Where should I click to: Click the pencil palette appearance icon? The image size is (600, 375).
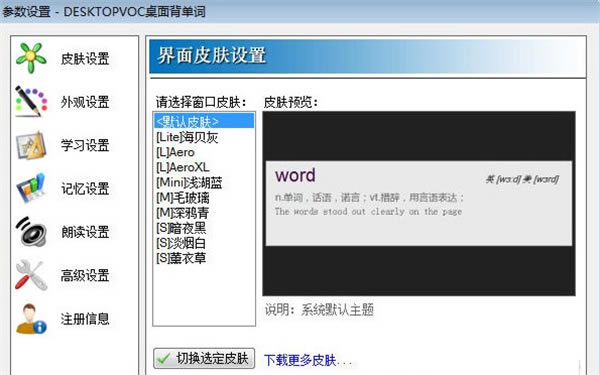(x=31, y=101)
